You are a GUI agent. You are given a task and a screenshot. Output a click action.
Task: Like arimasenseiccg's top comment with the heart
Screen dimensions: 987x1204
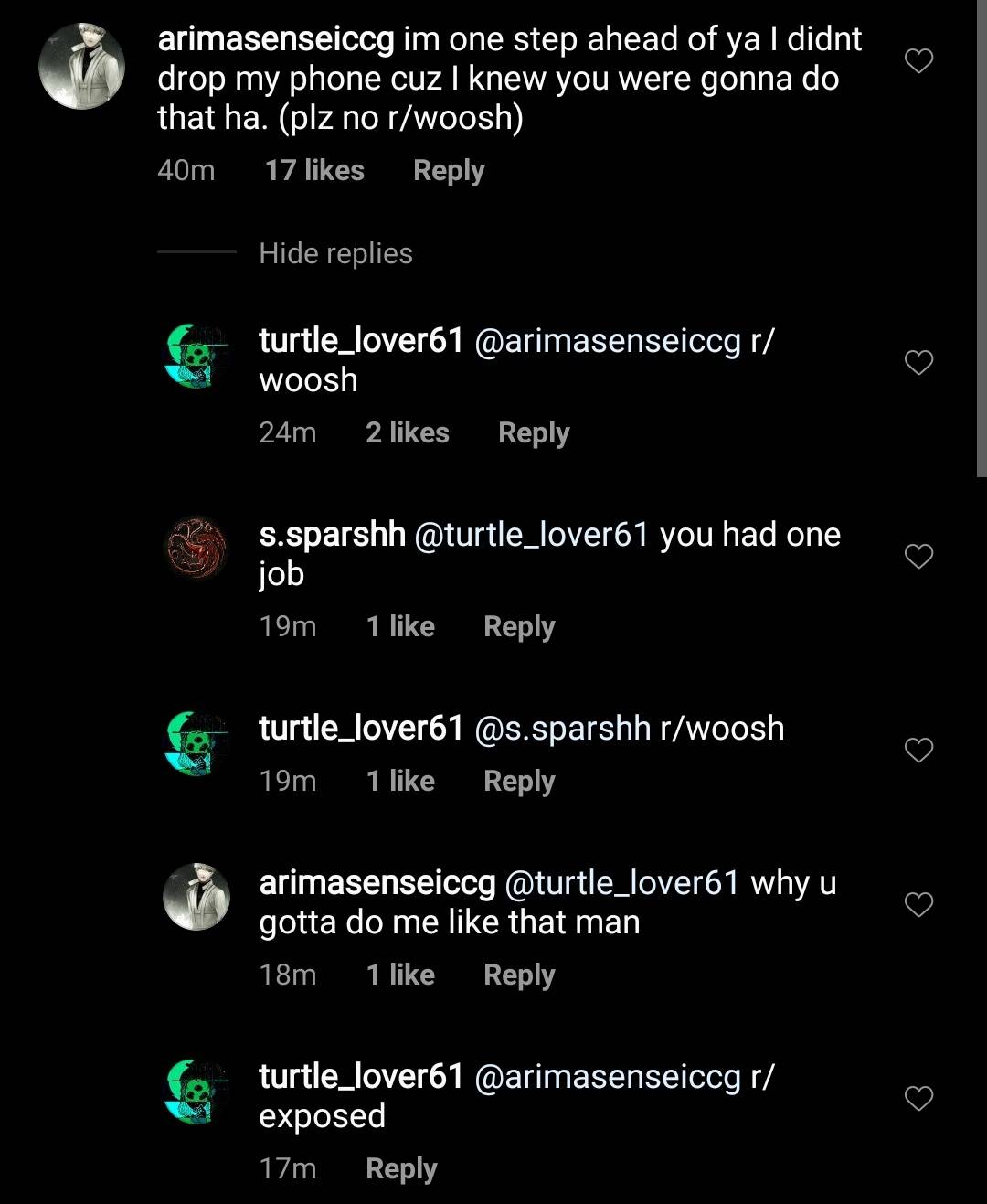[x=918, y=61]
